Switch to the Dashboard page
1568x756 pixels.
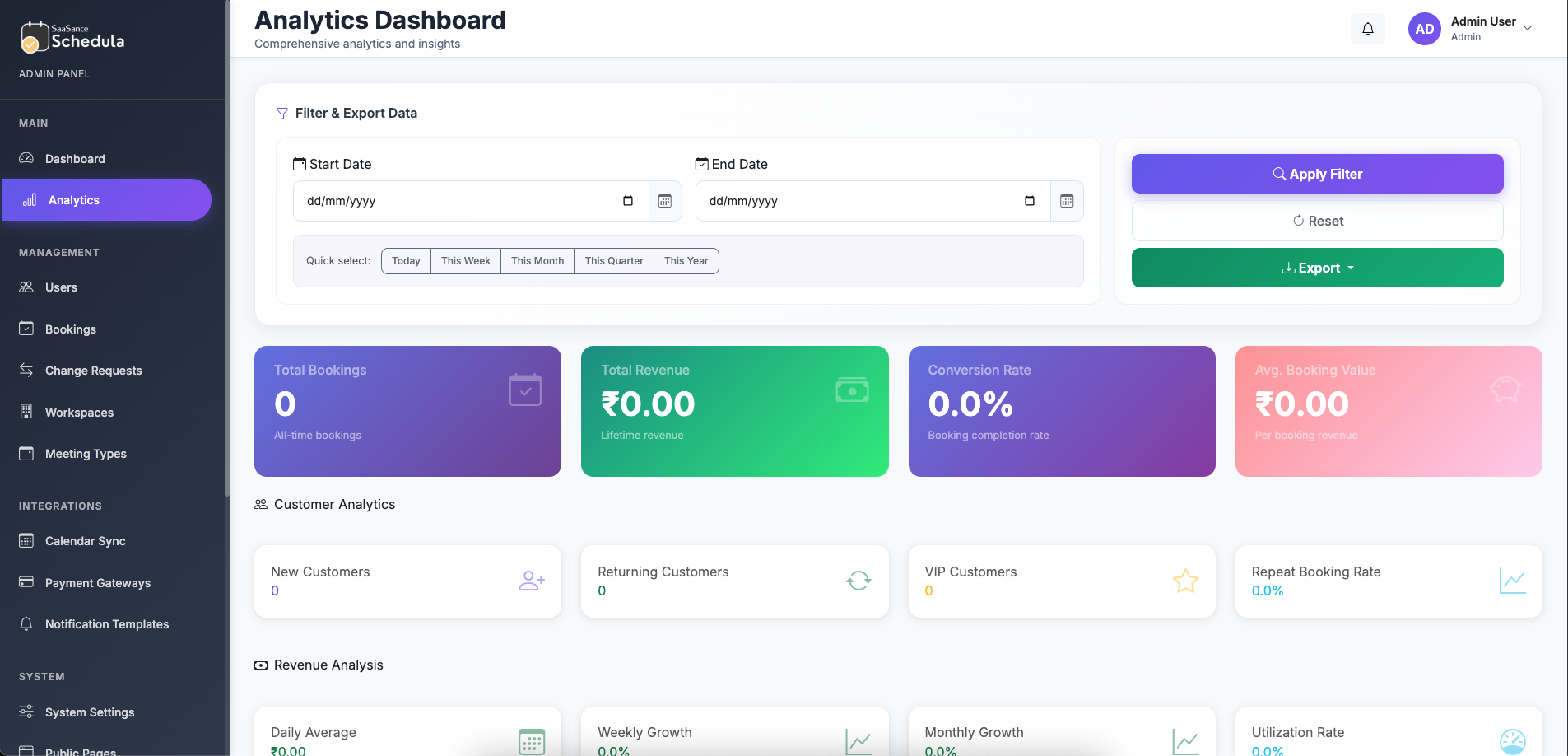pyautogui.click(x=75, y=159)
